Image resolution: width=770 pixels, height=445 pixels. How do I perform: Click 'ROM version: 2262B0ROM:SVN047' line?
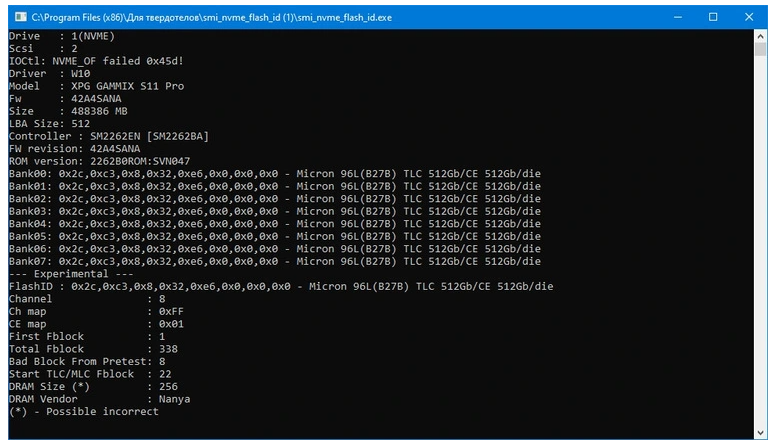pyautogui.click(x=99, y=162)
